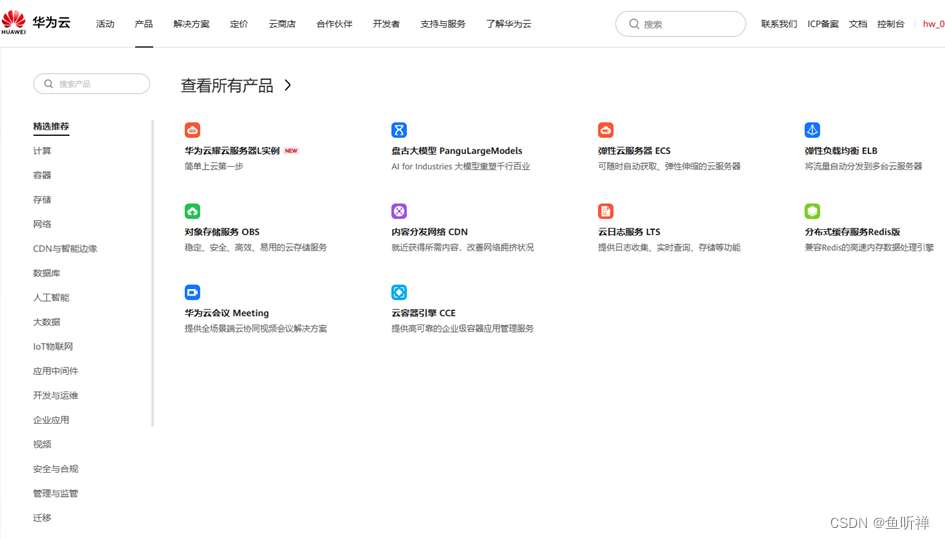
Task: Open the 合作伙伴 menu
Action: click(x=334, y=24)
